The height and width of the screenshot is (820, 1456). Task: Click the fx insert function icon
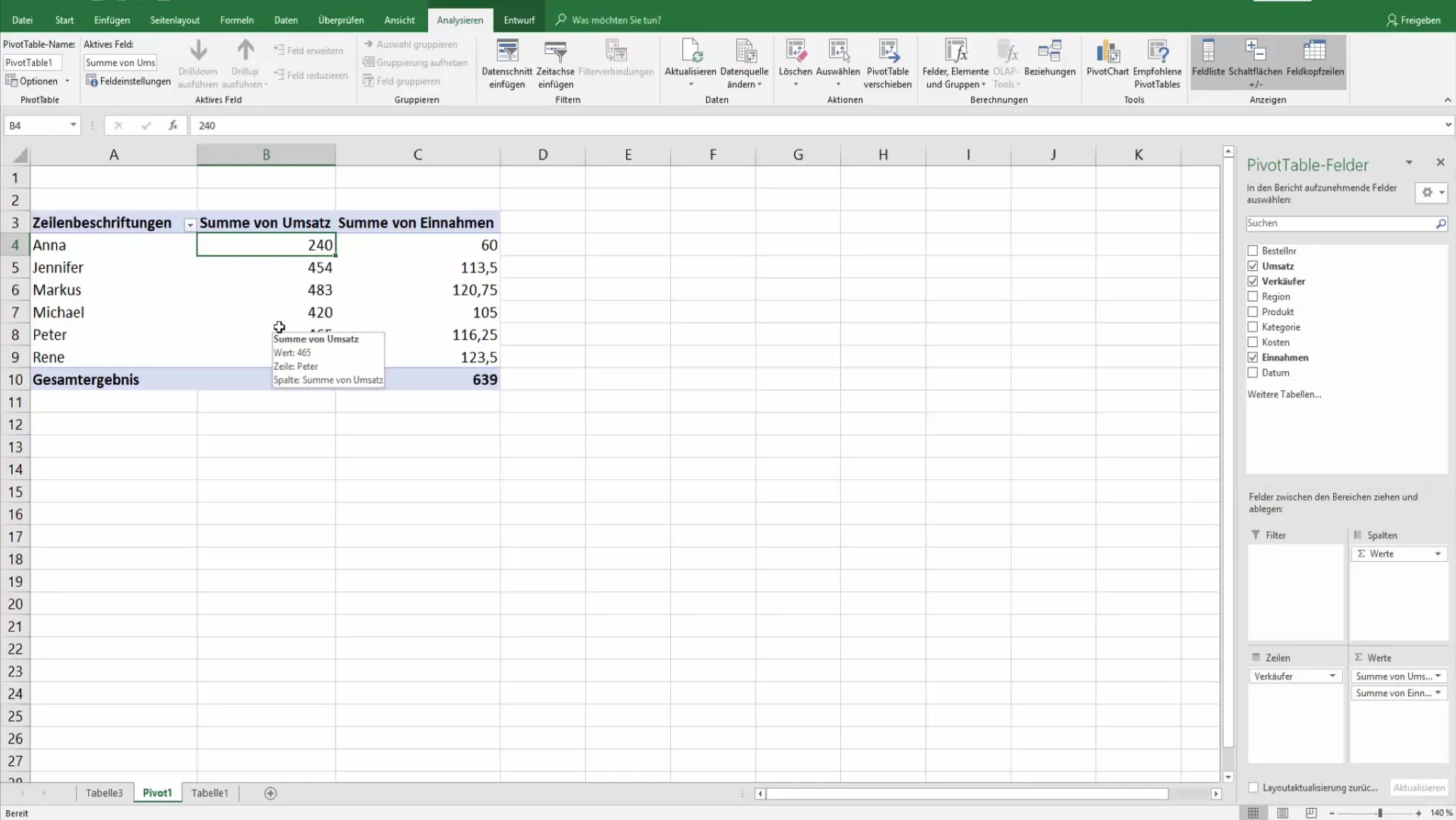click(173, 125)
